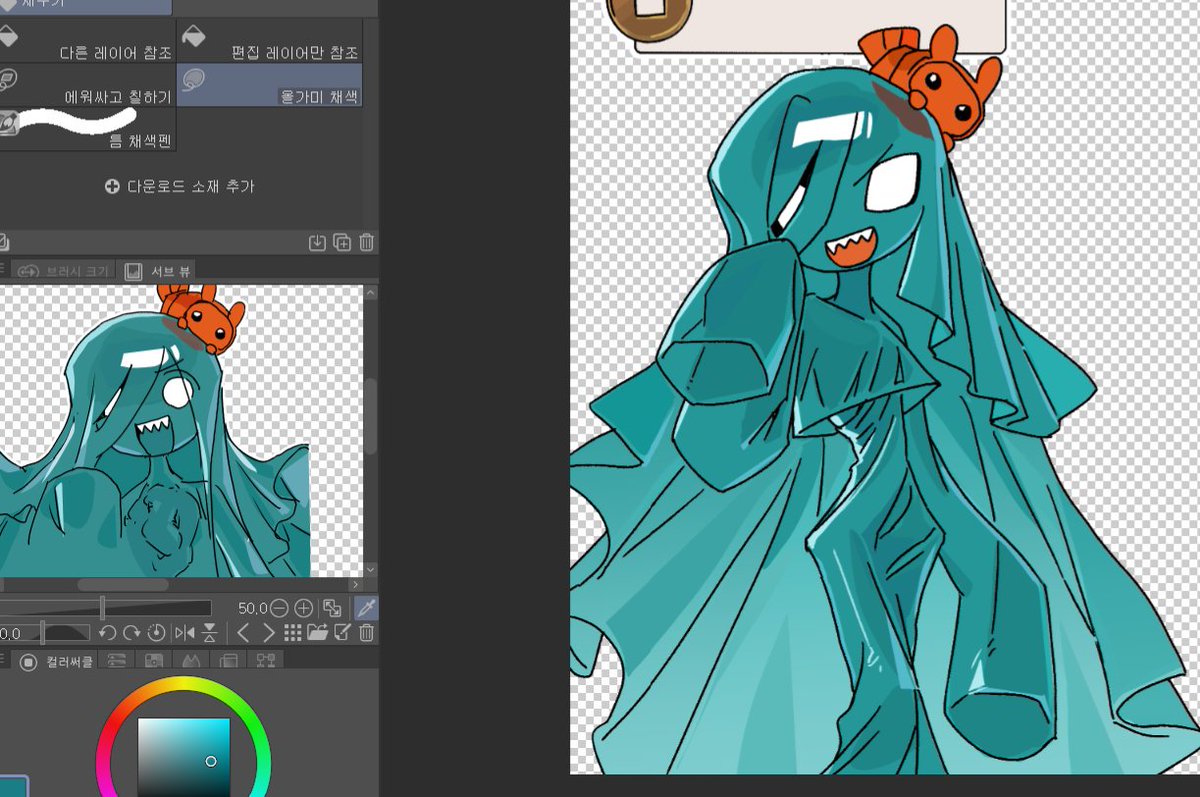Zoom out the Sub View image

(279, 608)
